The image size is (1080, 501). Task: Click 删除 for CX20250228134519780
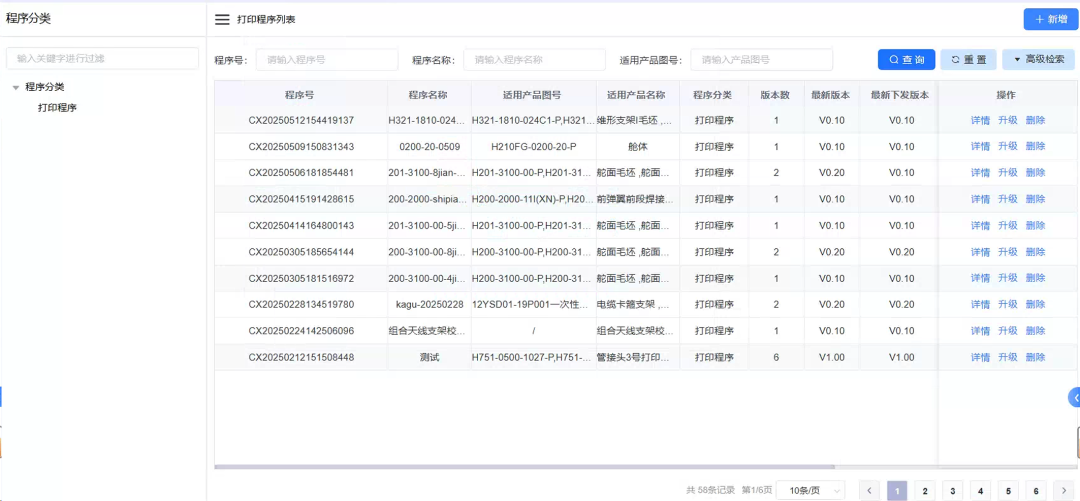[x=1035, y=304]
